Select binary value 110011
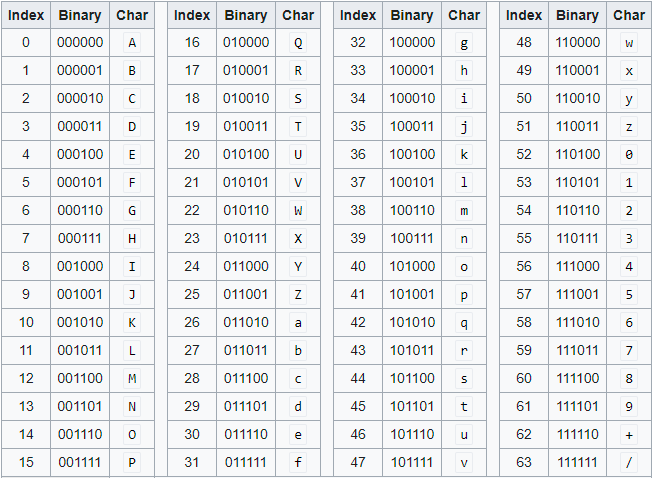Screen dimensions: 653x478 point(578,126)
